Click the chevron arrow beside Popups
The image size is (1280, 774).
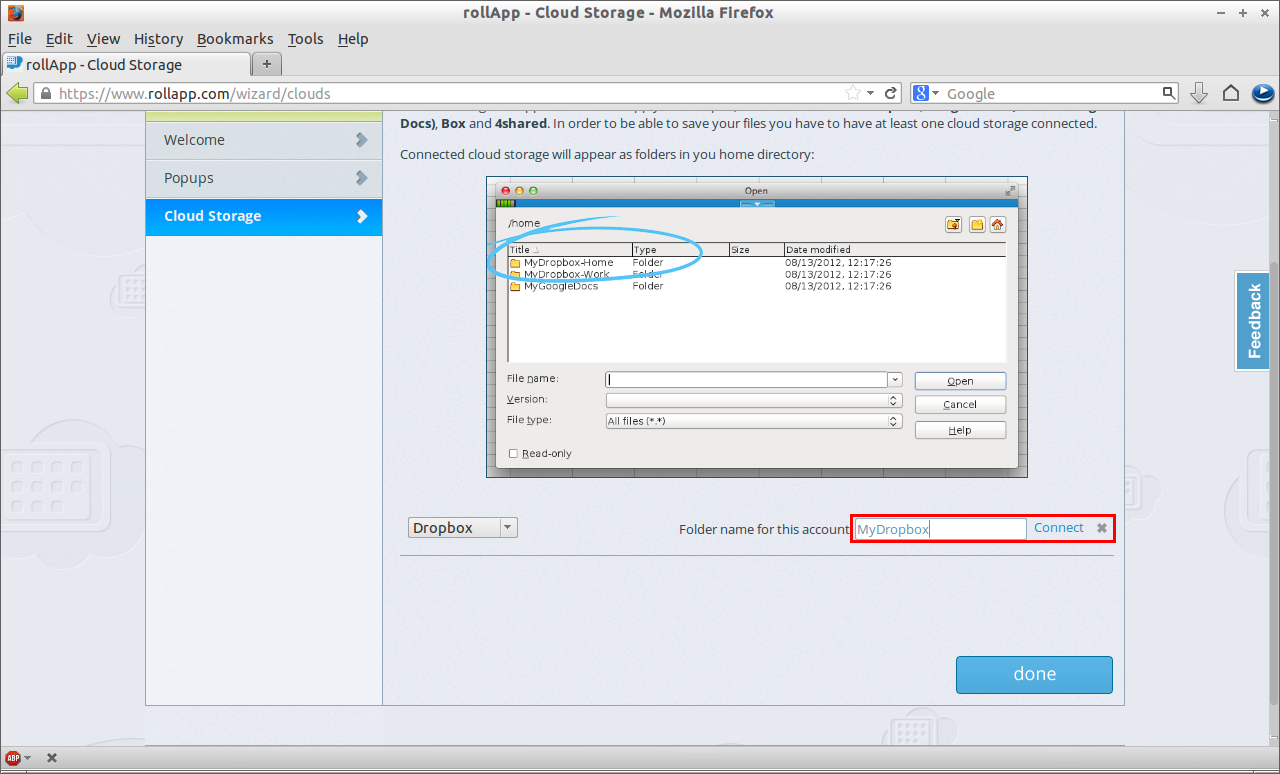click(x=362, y=178)
